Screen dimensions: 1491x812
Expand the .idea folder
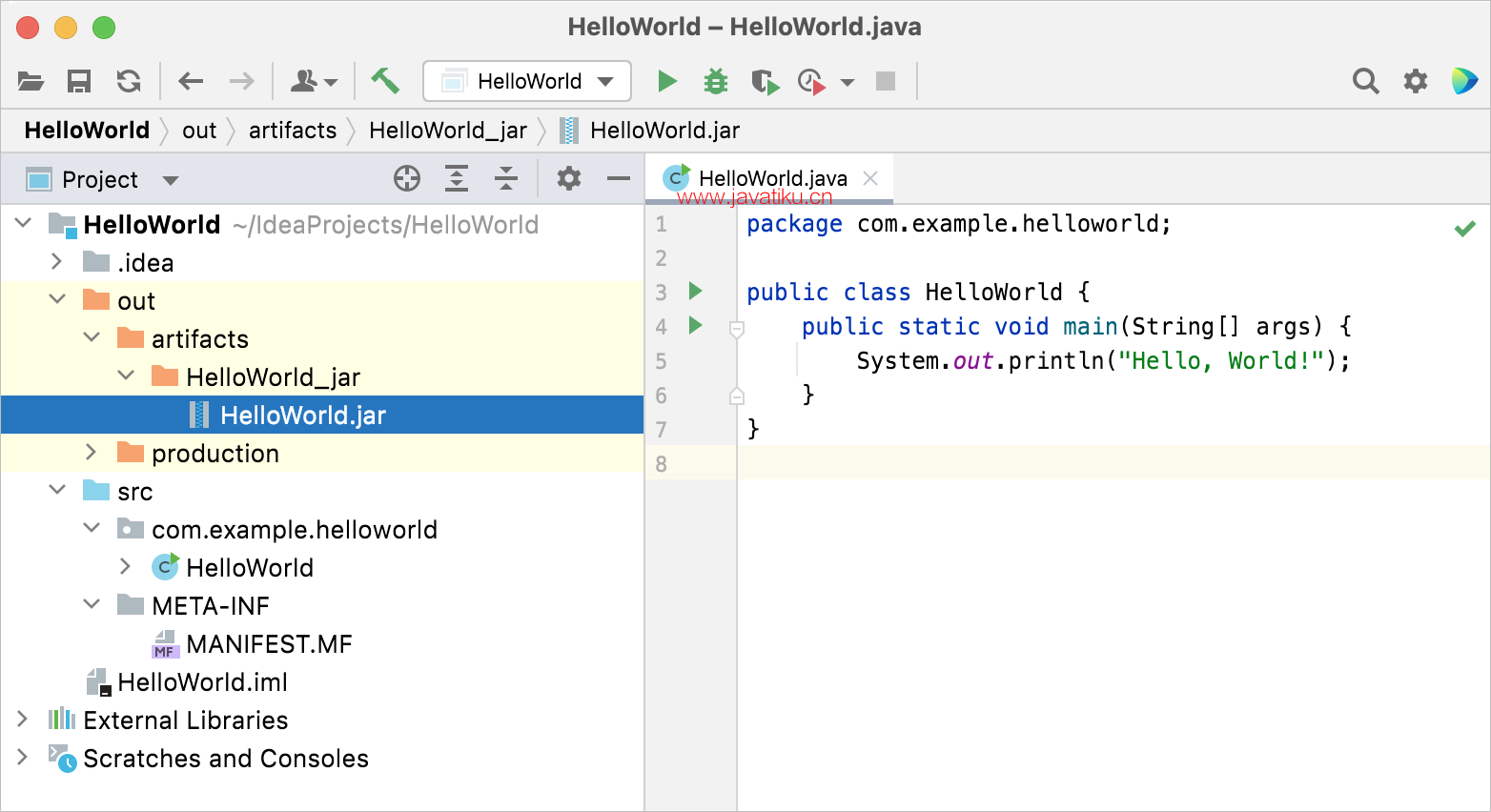(x=56, y=261)
